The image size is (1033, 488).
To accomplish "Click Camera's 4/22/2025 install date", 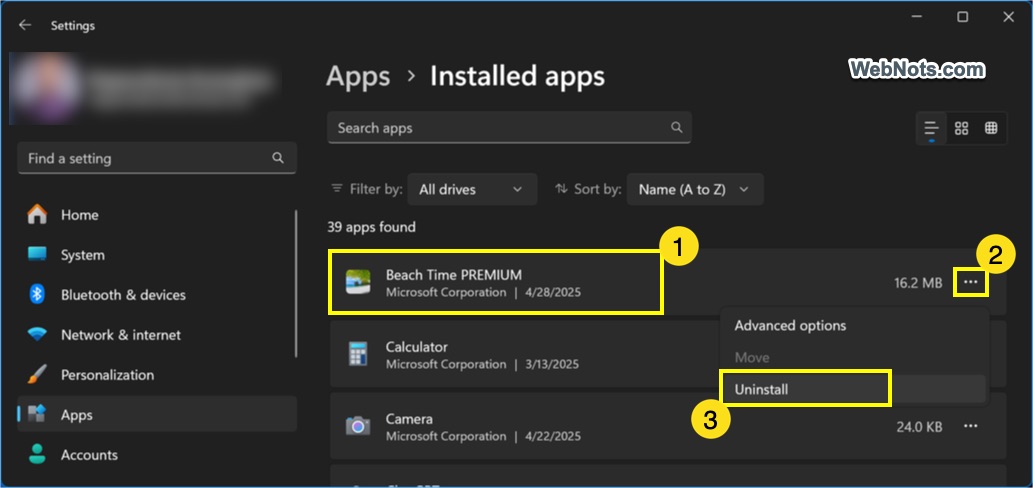I will 553,436.
